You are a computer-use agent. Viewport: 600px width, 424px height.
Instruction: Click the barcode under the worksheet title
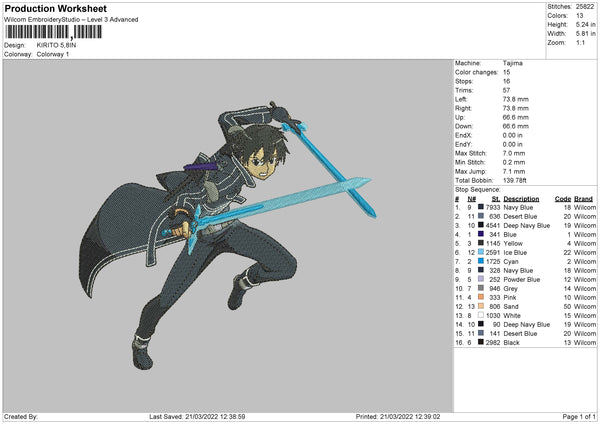click(54, 32)
